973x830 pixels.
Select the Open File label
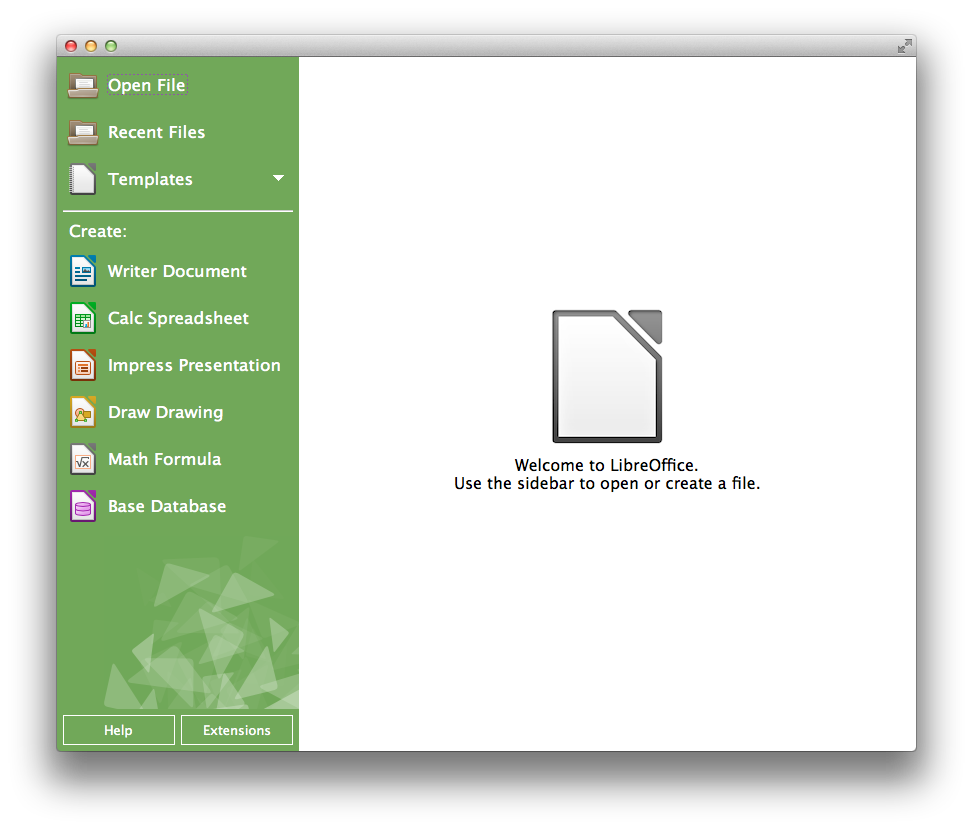click(x=147, y=86)
